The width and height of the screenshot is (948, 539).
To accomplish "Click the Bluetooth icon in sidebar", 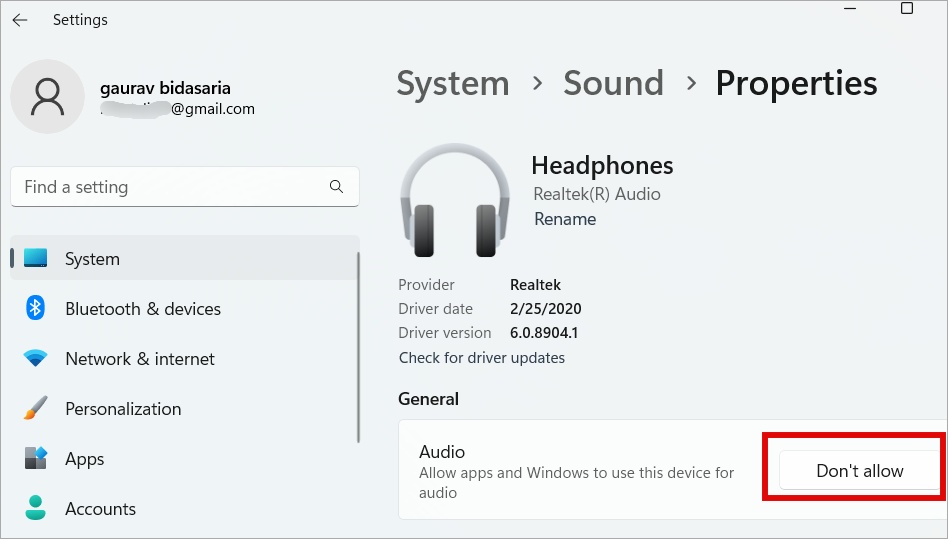I will [x=36, y=309].
